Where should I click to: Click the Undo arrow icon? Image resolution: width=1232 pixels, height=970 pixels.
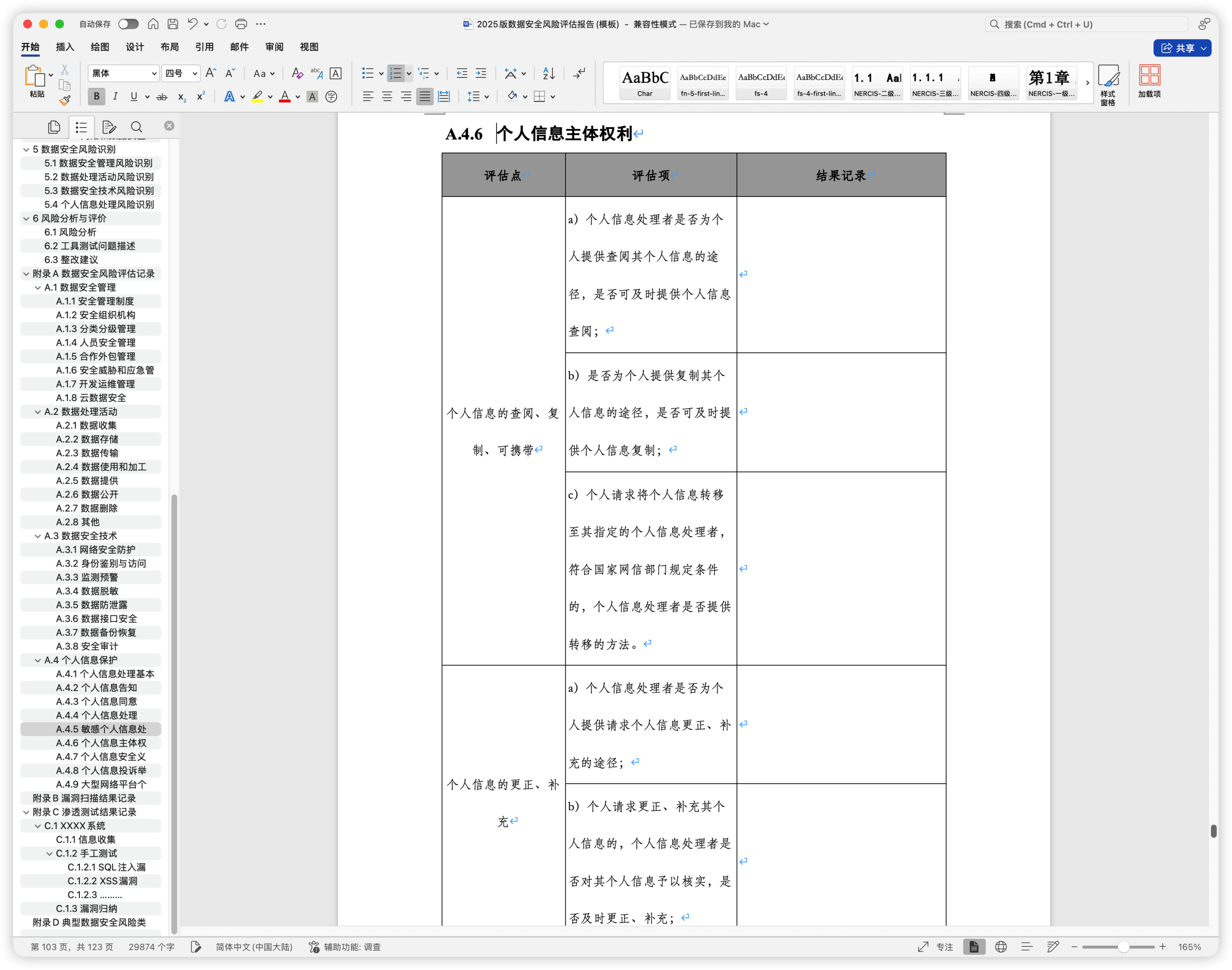pyautogui.click(x=192, y=24)
